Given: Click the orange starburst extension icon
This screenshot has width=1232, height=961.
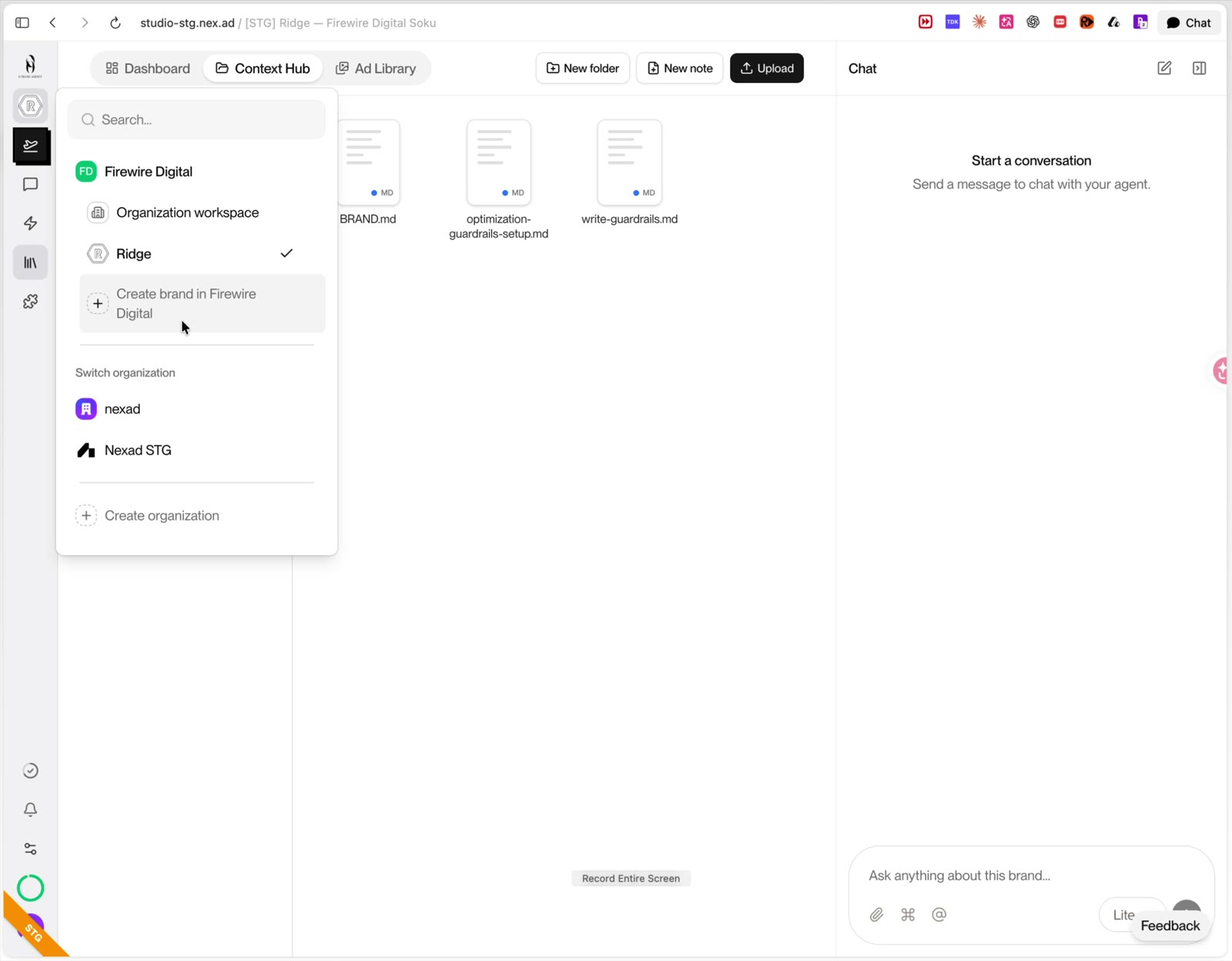Looking at the screenshot, I should coord(979,22).
